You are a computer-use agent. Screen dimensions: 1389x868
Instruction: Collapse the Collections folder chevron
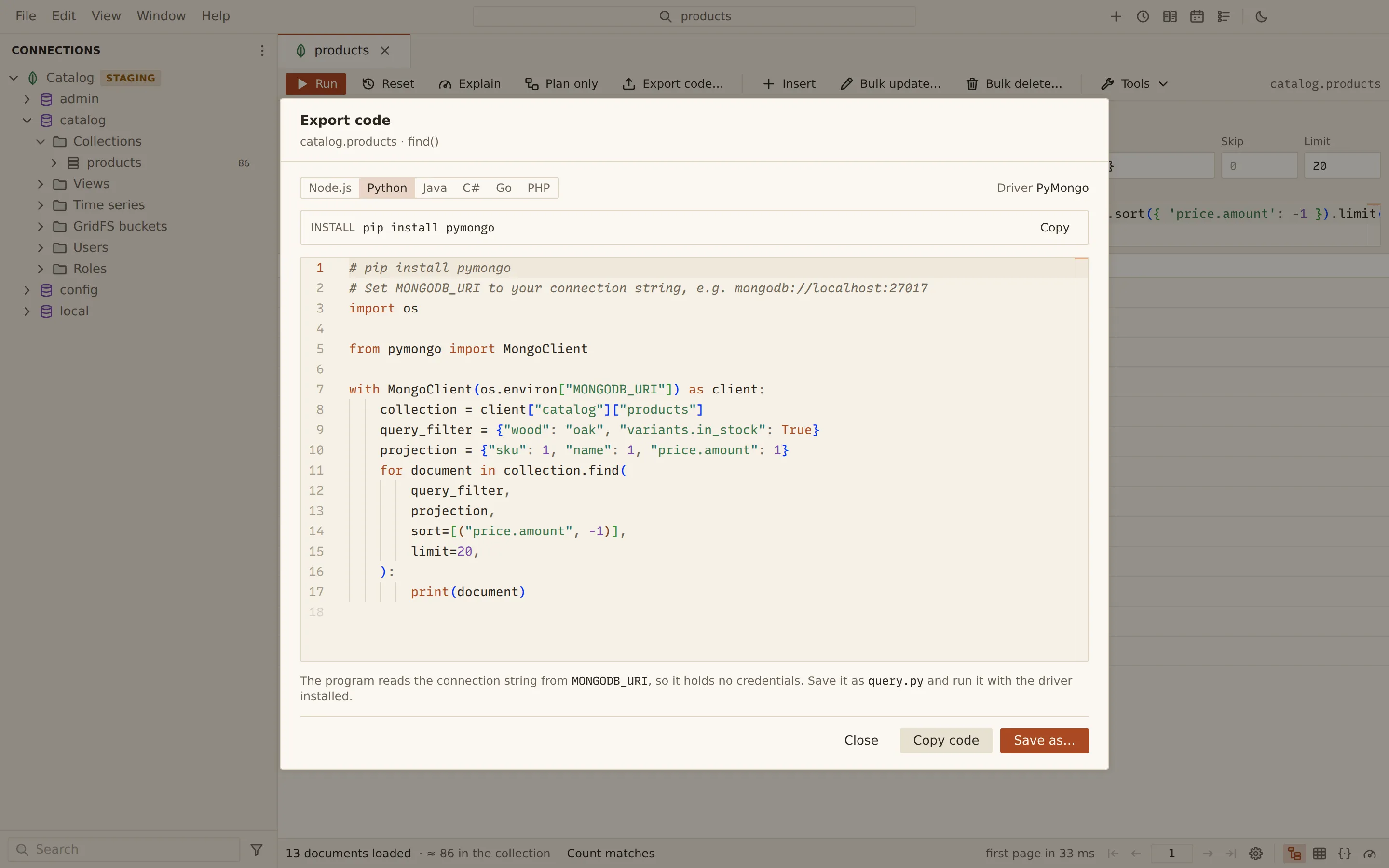[x=41, y=142]
